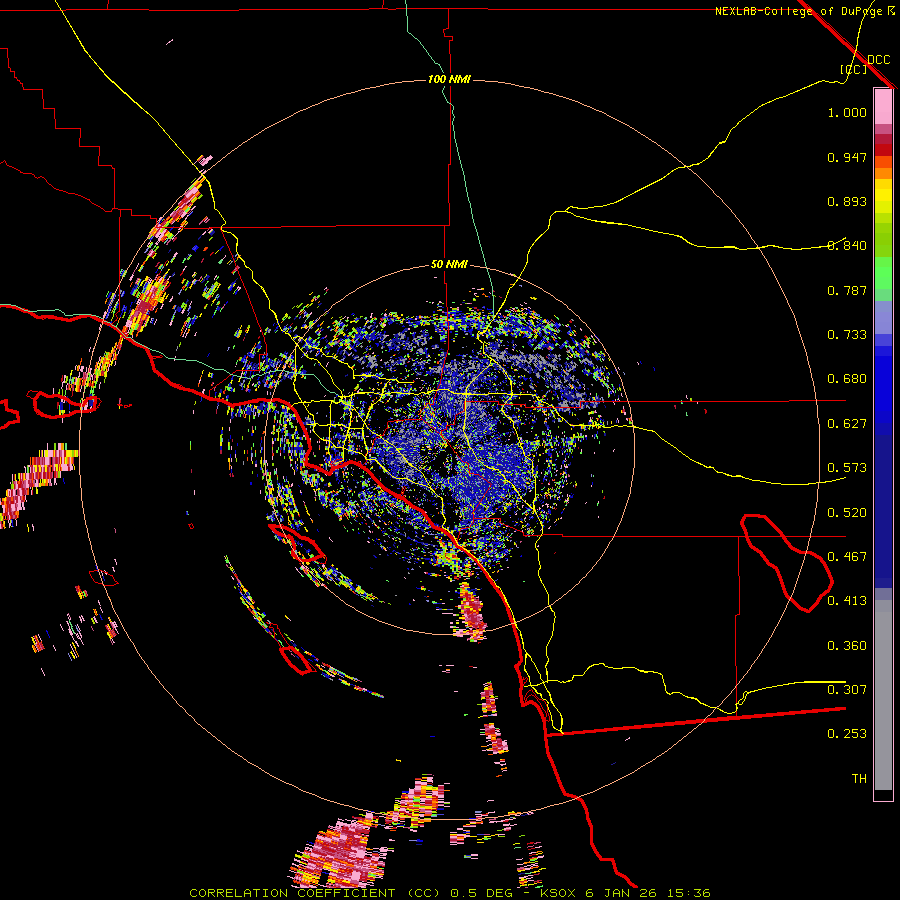Click the [CC] product label
The height and width of the screenshot is (900, 900).
(853, 69)
